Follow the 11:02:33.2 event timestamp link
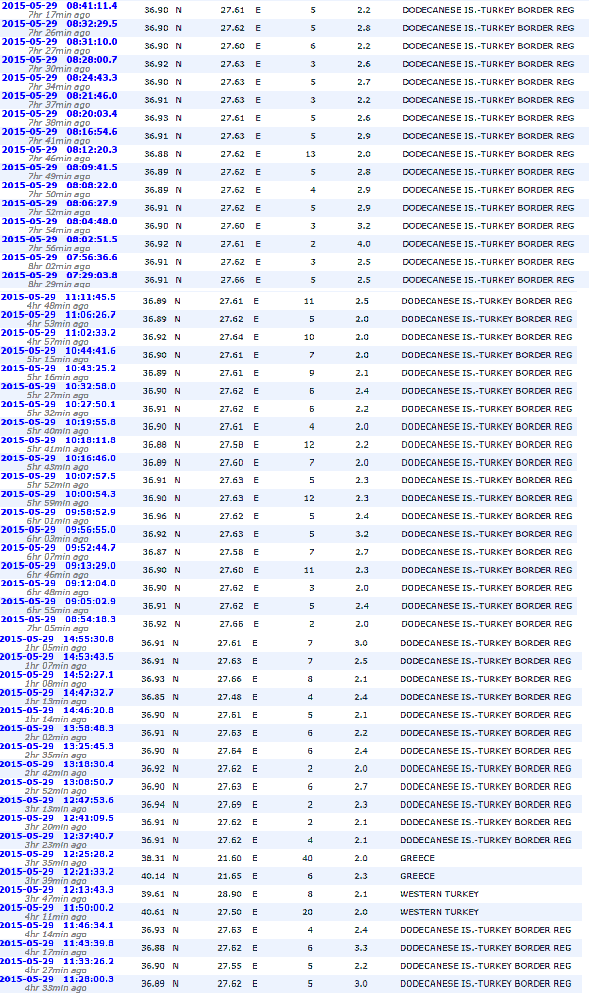590x996 pixels. (58, 332)
